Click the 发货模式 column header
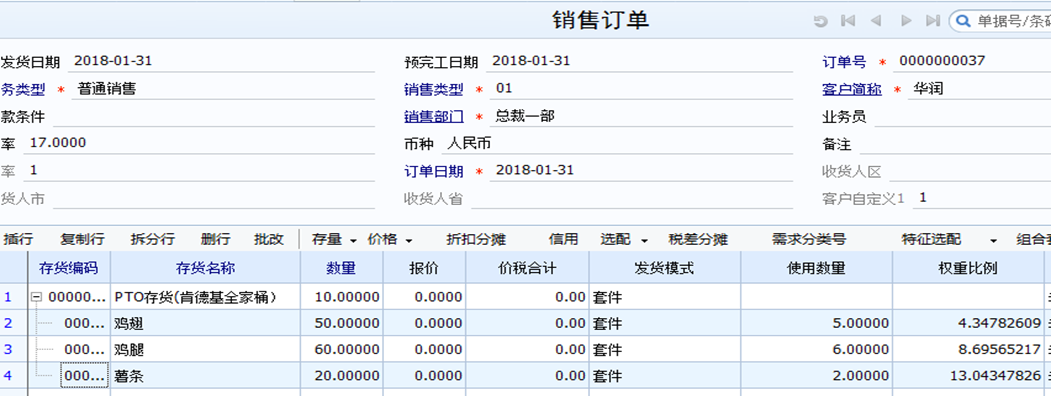The width and height of the screenshot is (1051, 396). click(x=665, y=268)
